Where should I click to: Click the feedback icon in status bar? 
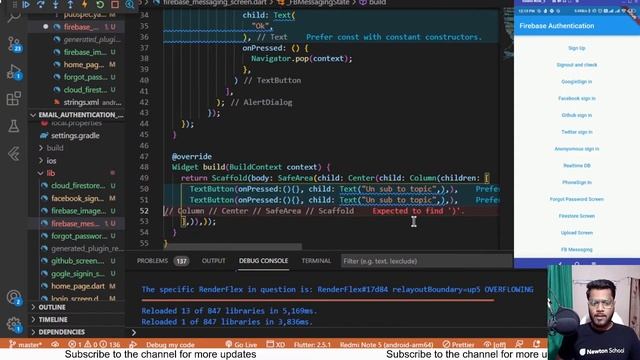[519, 344]
